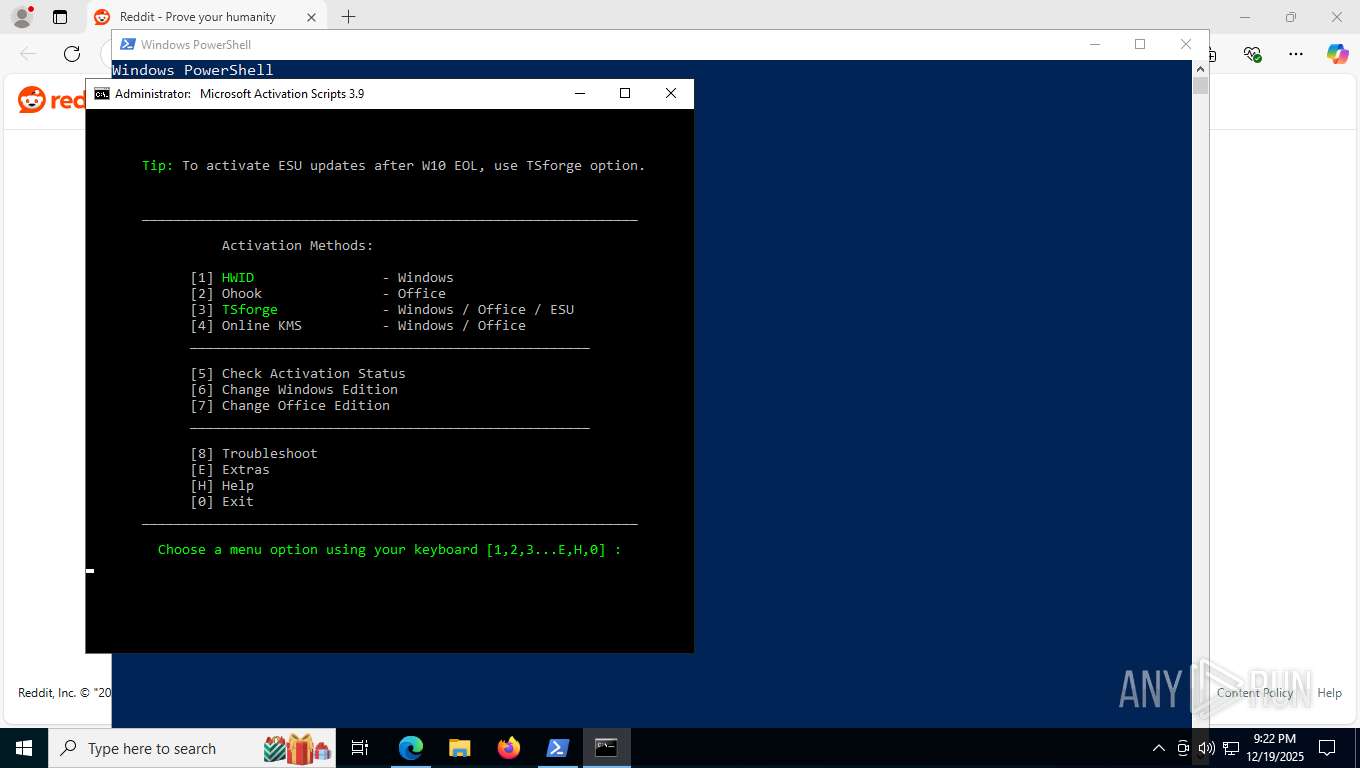Screen dimensions: 1360x768
Task: Launch the Copilot icon in Edge toolbar
Action: (x=1337, y=54)
